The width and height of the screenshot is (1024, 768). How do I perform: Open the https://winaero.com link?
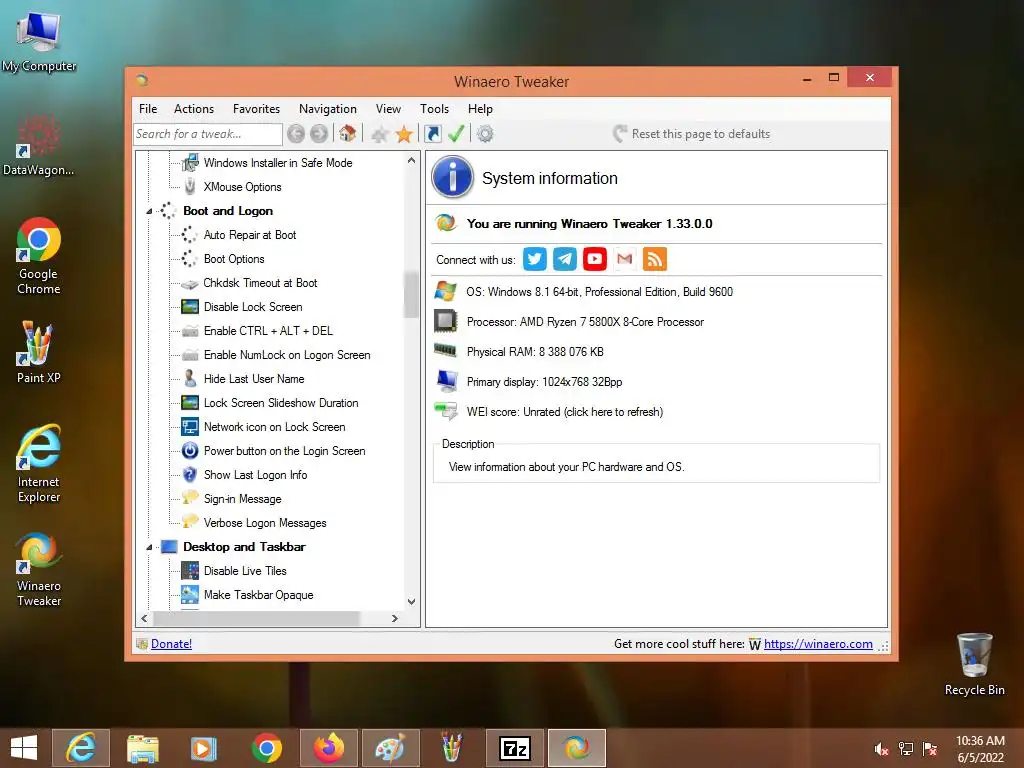(818, 644)
